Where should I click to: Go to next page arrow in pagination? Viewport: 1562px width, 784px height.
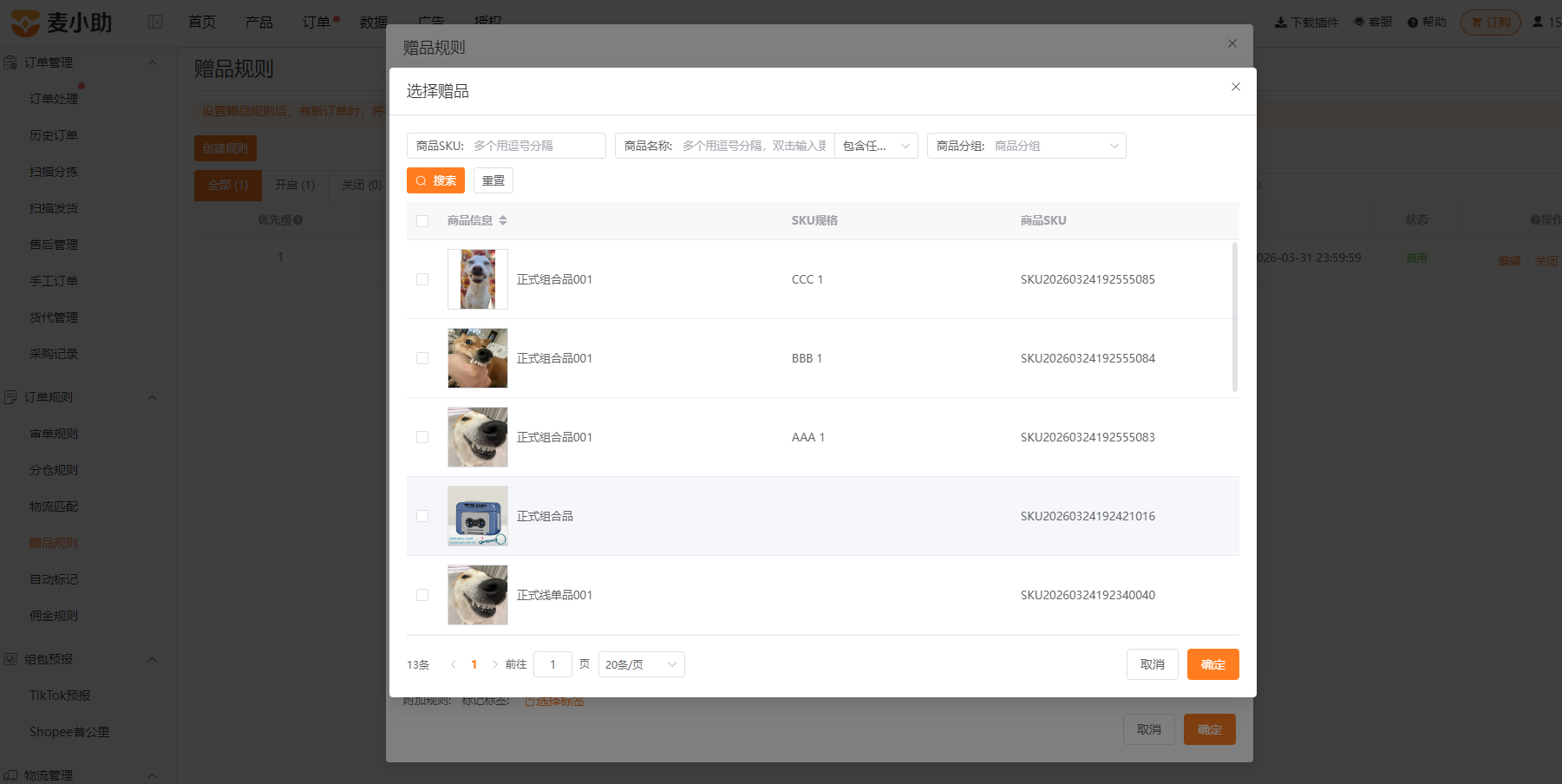[495, 664]
